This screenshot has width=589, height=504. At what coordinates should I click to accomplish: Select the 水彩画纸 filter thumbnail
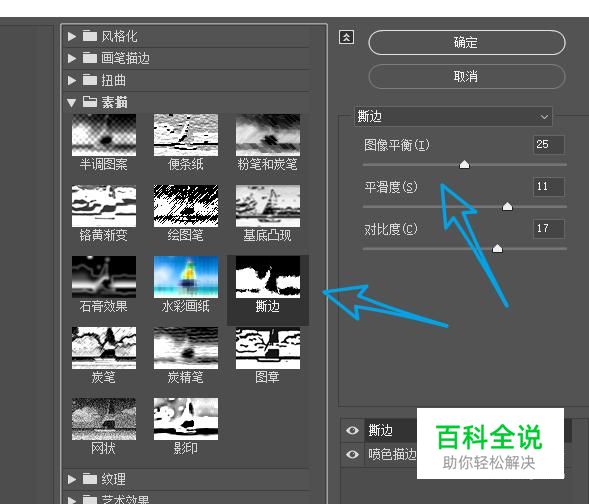coord(186,277)
